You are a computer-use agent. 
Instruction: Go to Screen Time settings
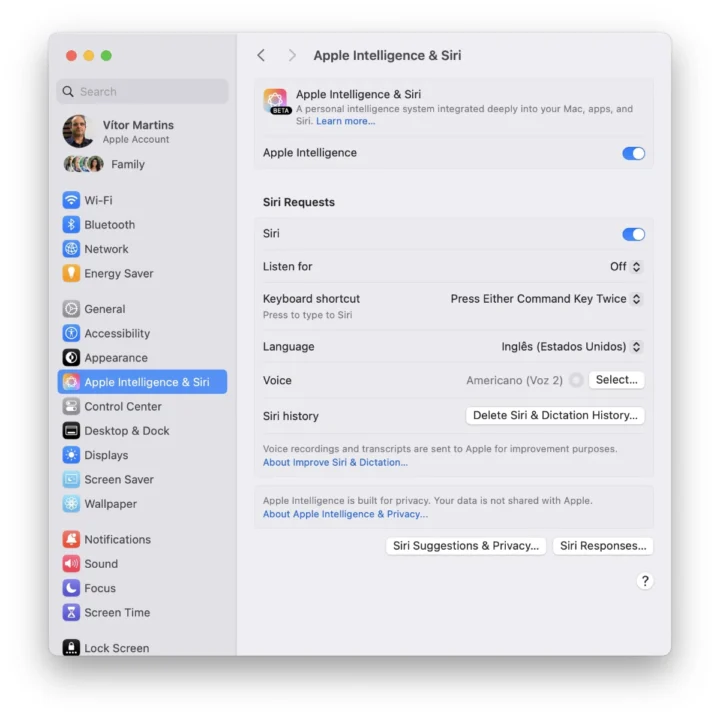click(x=142, y=612)
